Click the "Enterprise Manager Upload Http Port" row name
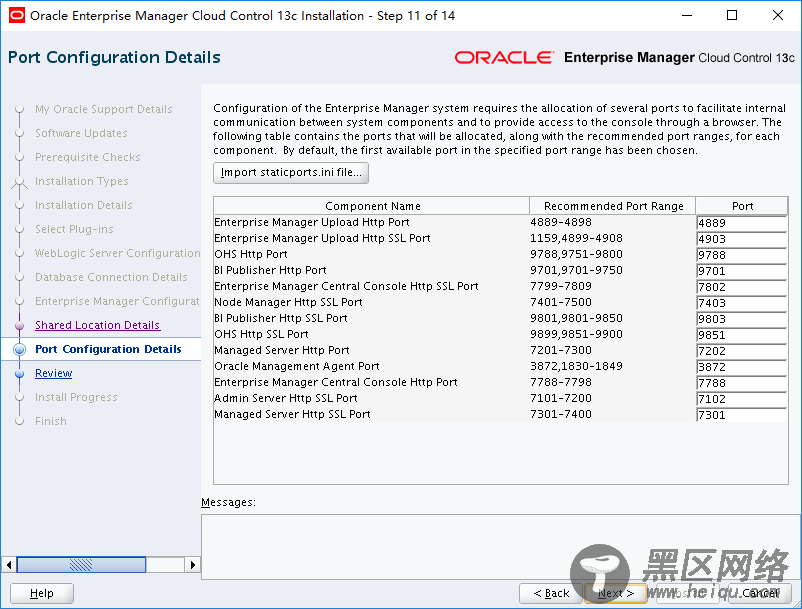This screenshot has width=802, height=609. coord(312,222)
